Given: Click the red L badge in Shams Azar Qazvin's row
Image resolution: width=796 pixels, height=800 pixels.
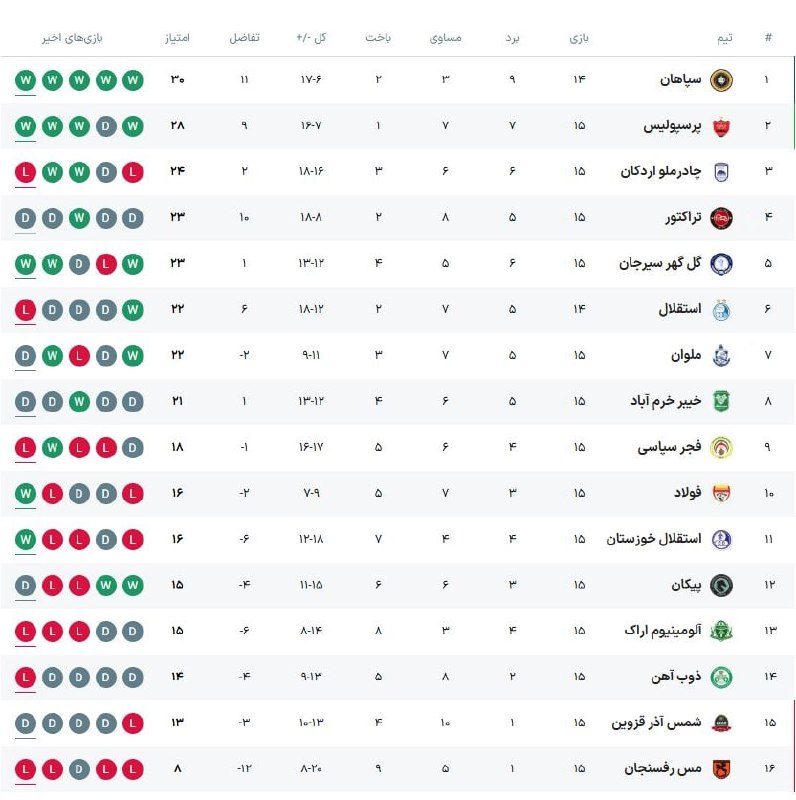Looking at the screenshot, I should 133,723.
